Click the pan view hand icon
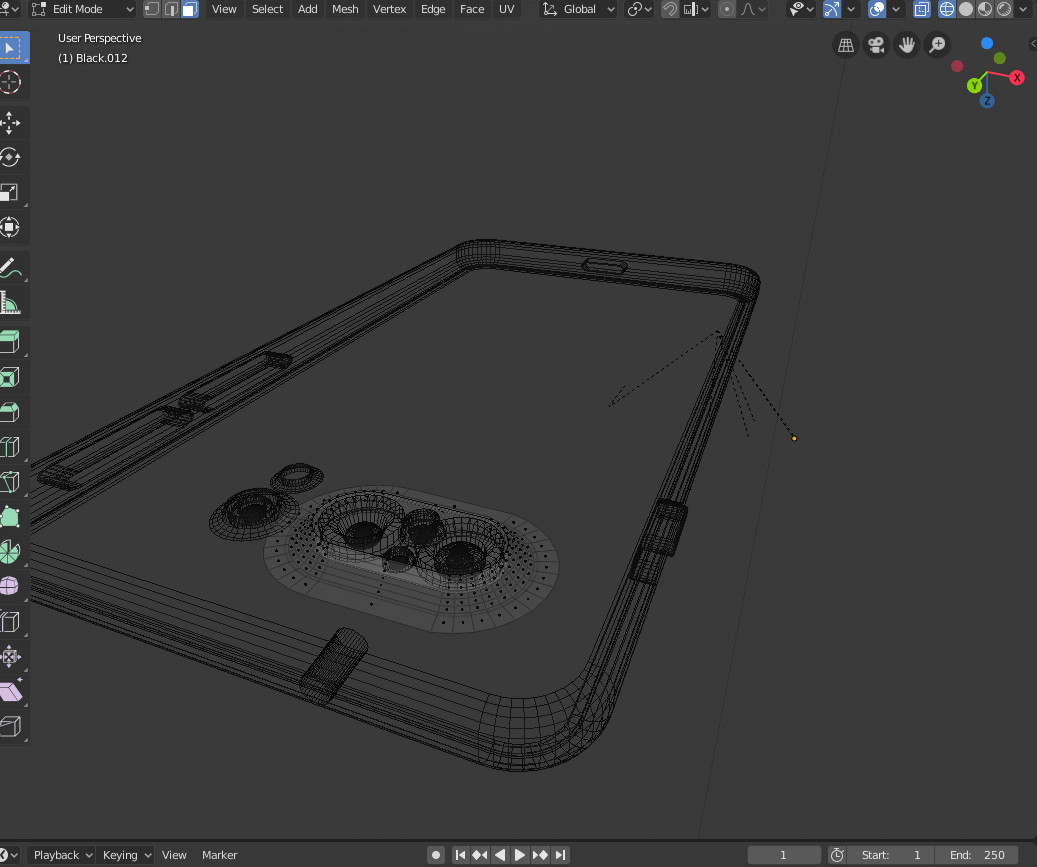1037x867 pixels. (906, 45)
